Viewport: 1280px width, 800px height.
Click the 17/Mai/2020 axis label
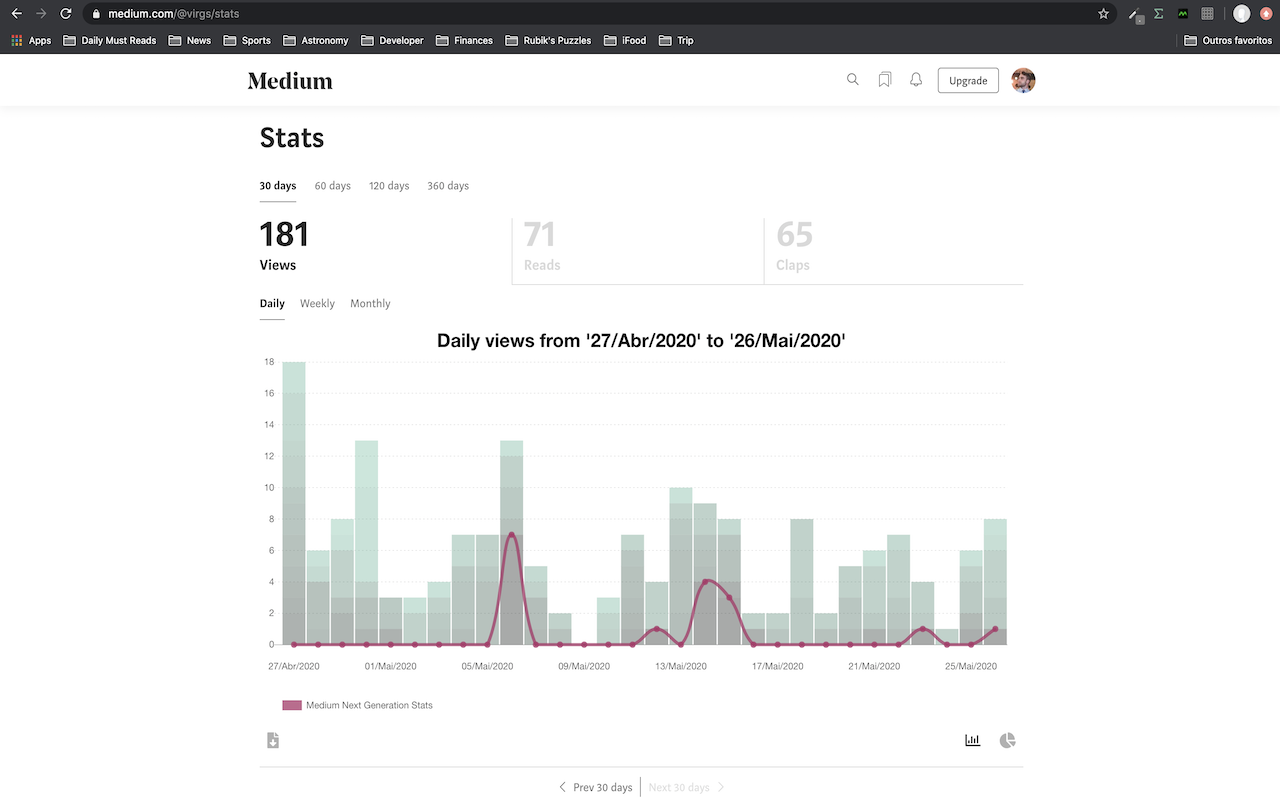777,666
